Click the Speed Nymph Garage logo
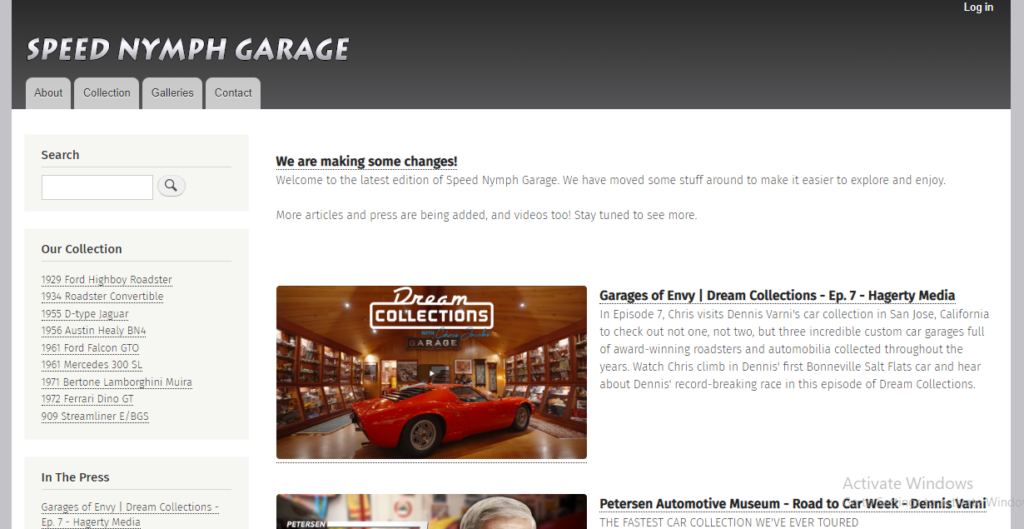Screen dimensions: 1024x529 (188, 50)
